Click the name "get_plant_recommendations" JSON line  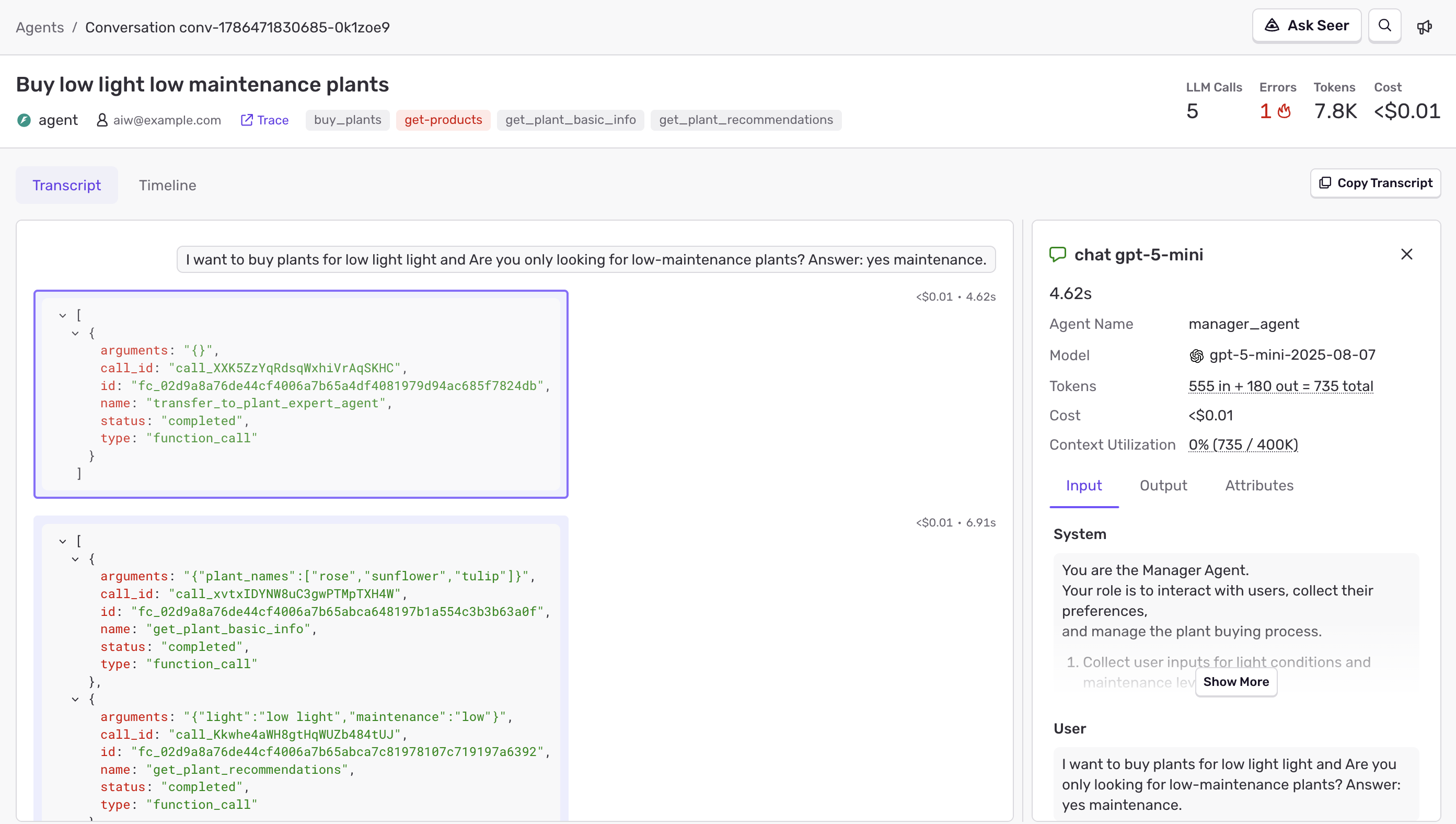227,770
